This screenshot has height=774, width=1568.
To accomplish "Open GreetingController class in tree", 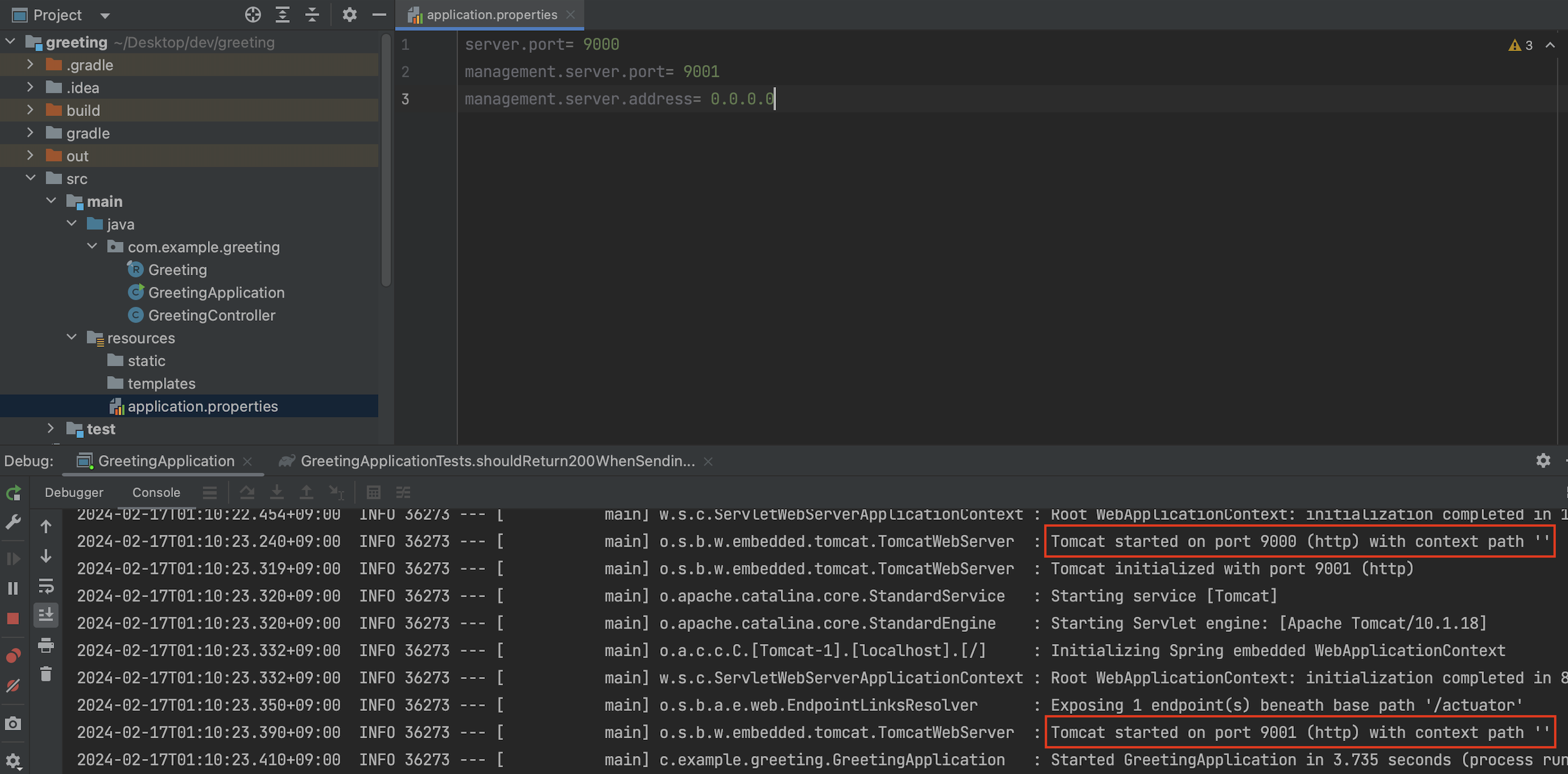I will coord(211,315).
